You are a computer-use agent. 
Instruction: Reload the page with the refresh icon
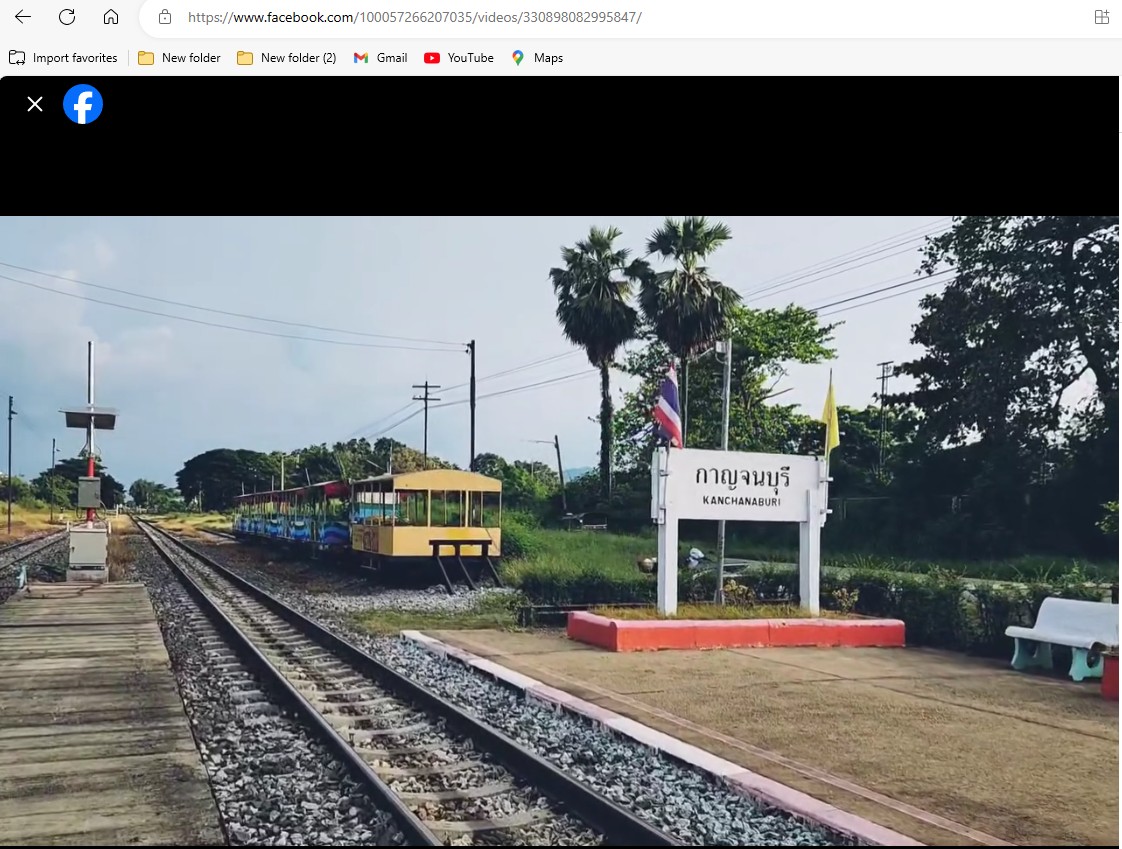[67, 17]
